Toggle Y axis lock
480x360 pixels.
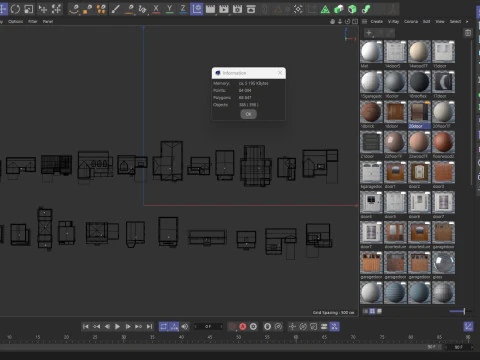coord(169,9)
